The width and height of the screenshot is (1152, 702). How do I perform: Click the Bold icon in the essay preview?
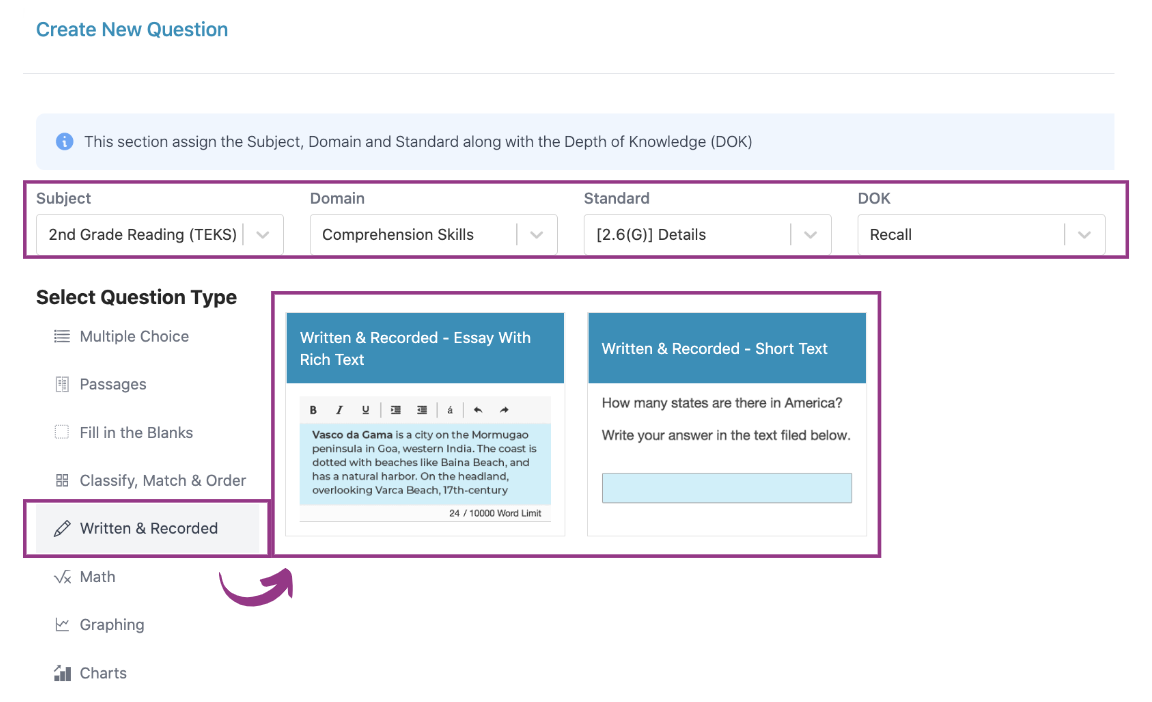pos(313,410)
